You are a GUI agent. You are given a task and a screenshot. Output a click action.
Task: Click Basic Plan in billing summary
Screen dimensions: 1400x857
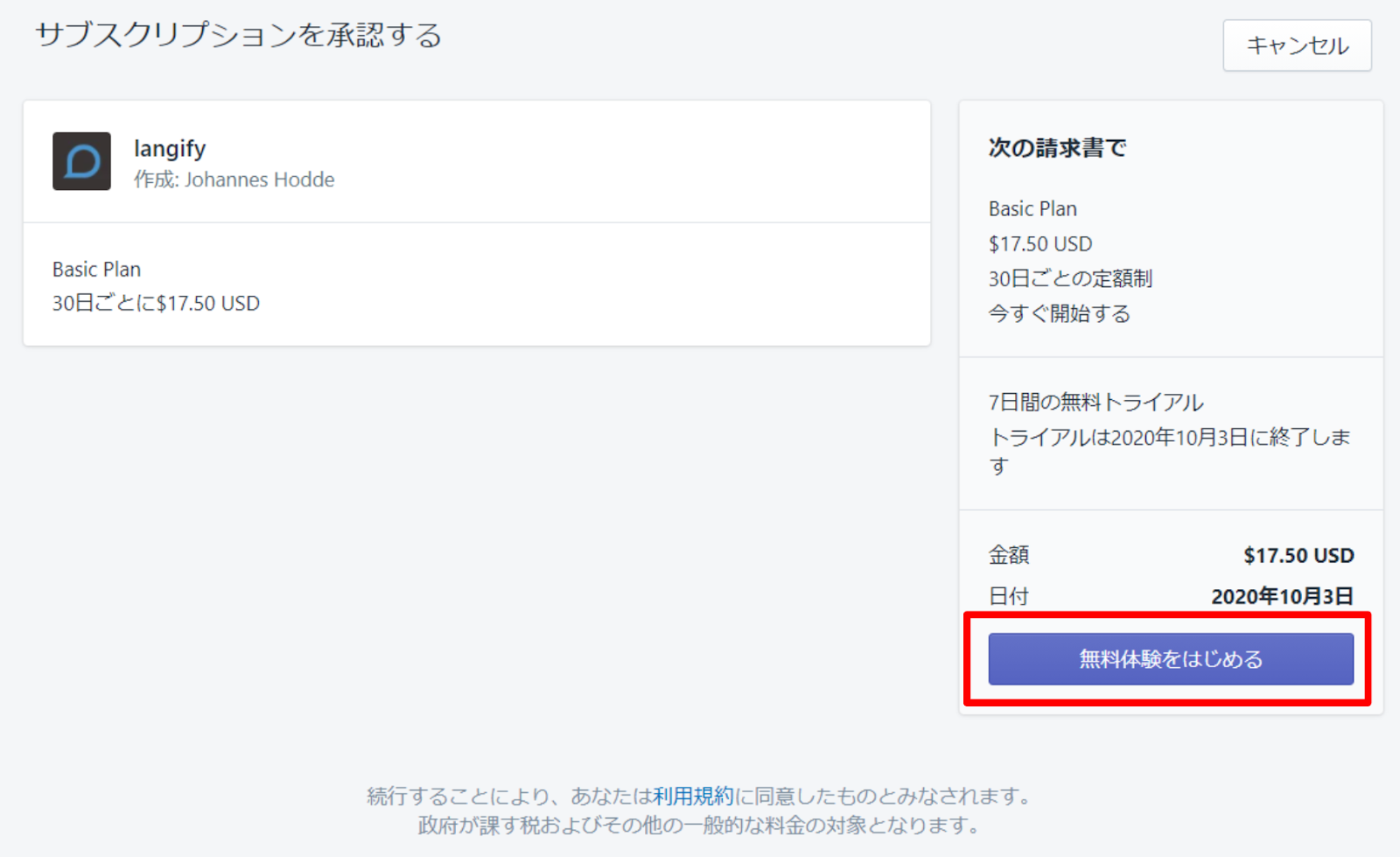tap(1032, 208)
